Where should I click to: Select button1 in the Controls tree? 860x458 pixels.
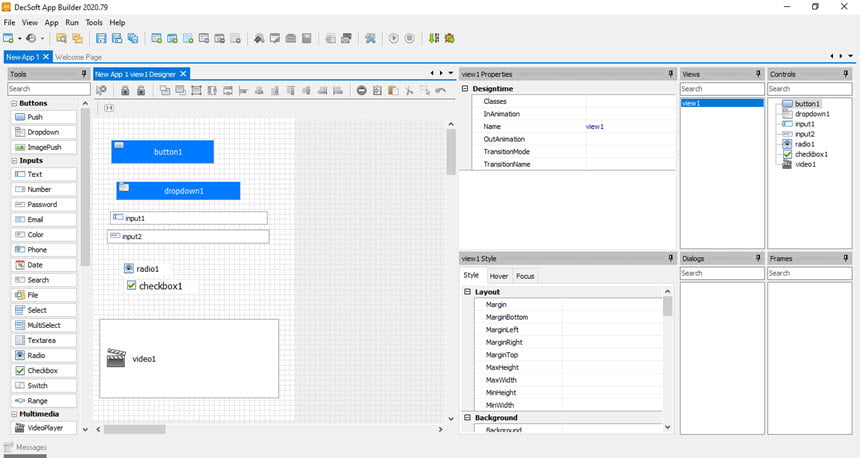point(807,104)
